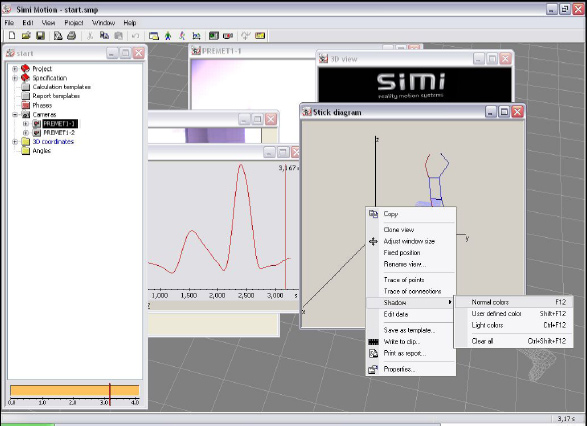Select Phases tree item
The image size is (587, 426).
(x=42, y=105)
